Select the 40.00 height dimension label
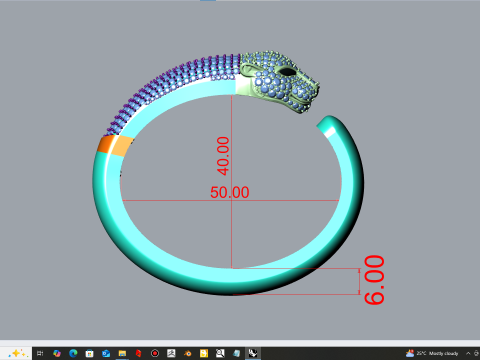The image size is (480, 360). 223,156
